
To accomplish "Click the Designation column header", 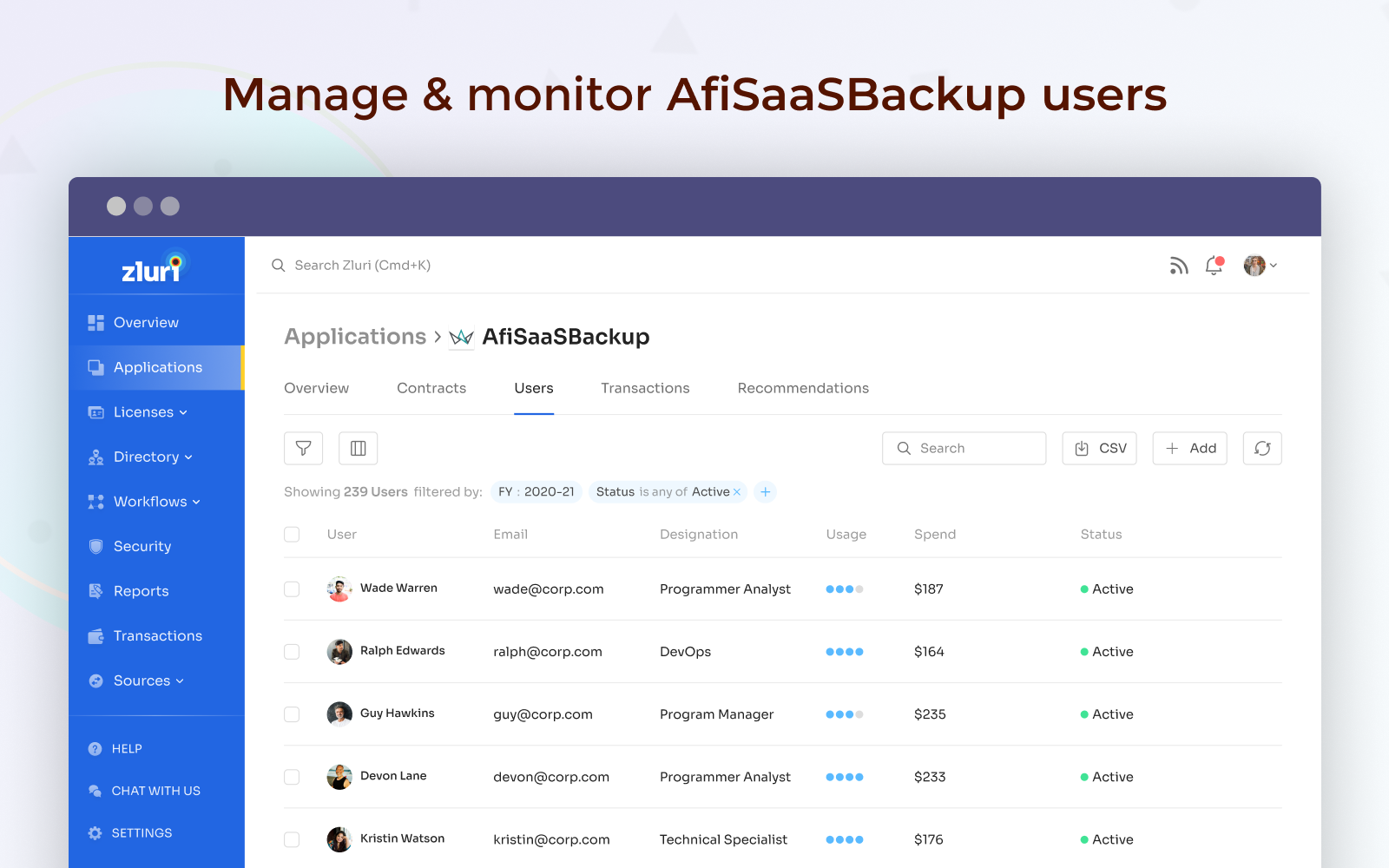I will click(699, 535).
